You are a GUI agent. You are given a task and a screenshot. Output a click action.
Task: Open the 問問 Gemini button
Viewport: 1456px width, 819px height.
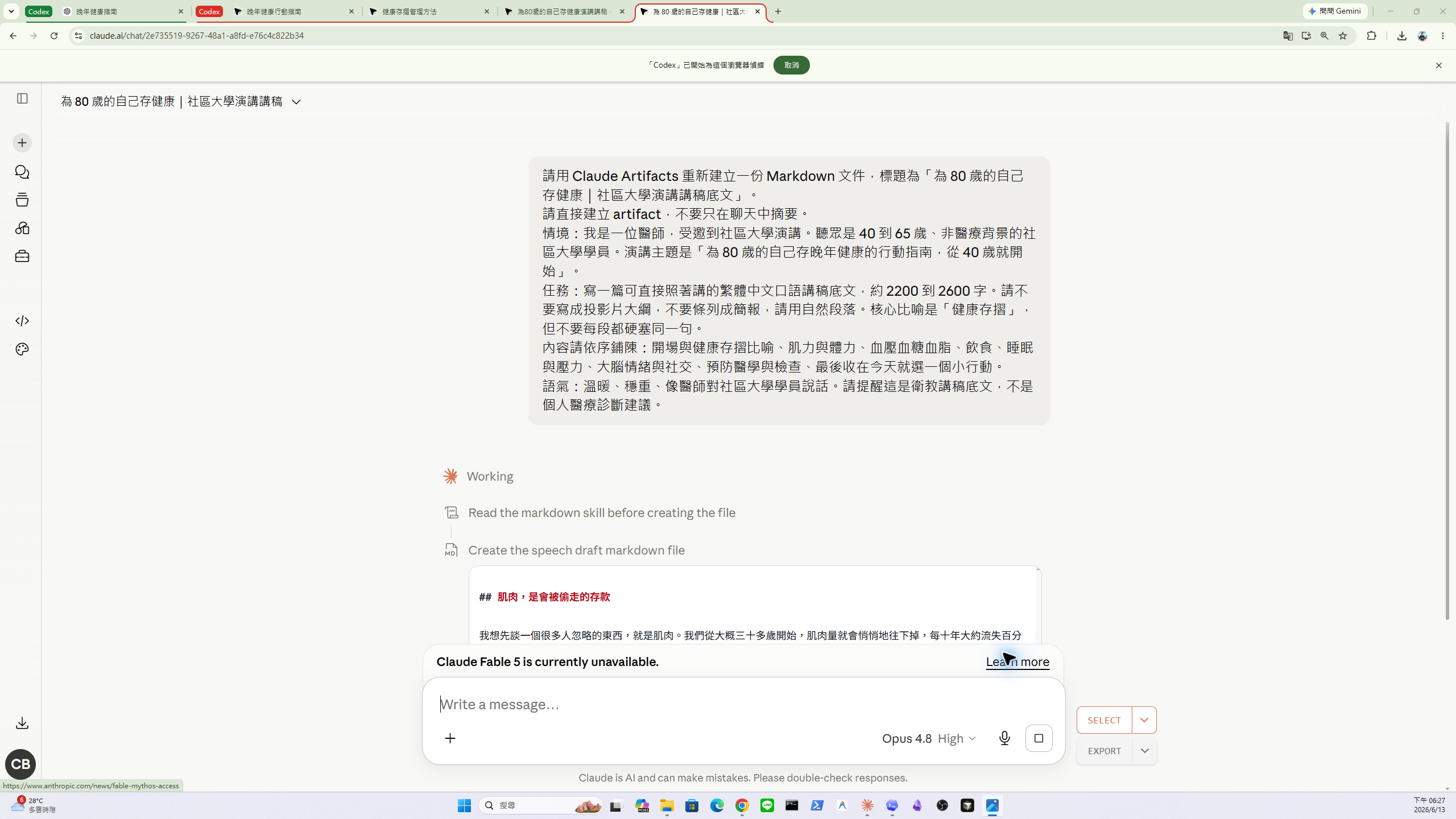pos(1335,11)
